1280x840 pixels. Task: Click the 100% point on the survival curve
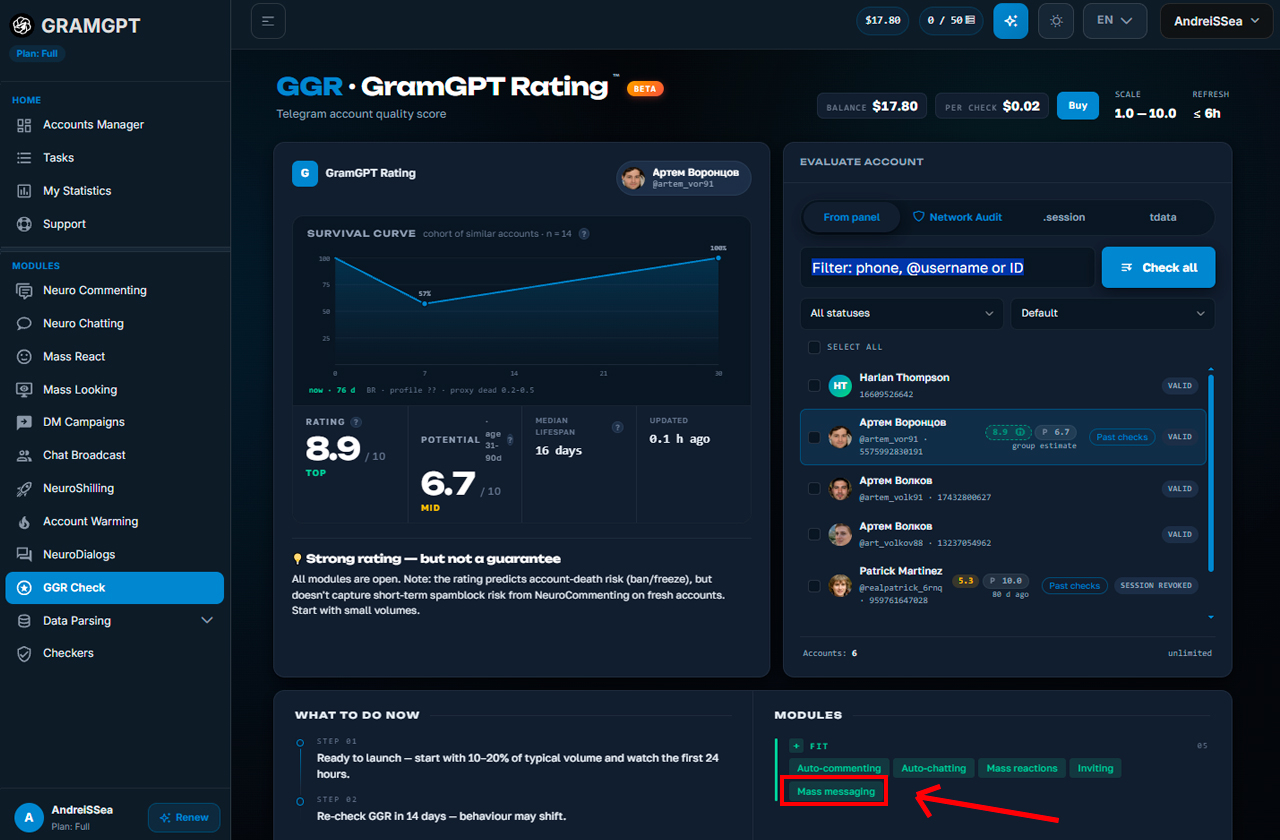tap(718, 258)
